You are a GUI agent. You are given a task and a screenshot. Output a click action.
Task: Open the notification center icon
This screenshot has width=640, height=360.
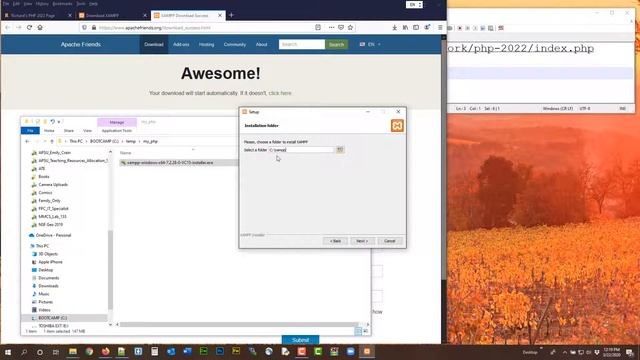[629, 352]
